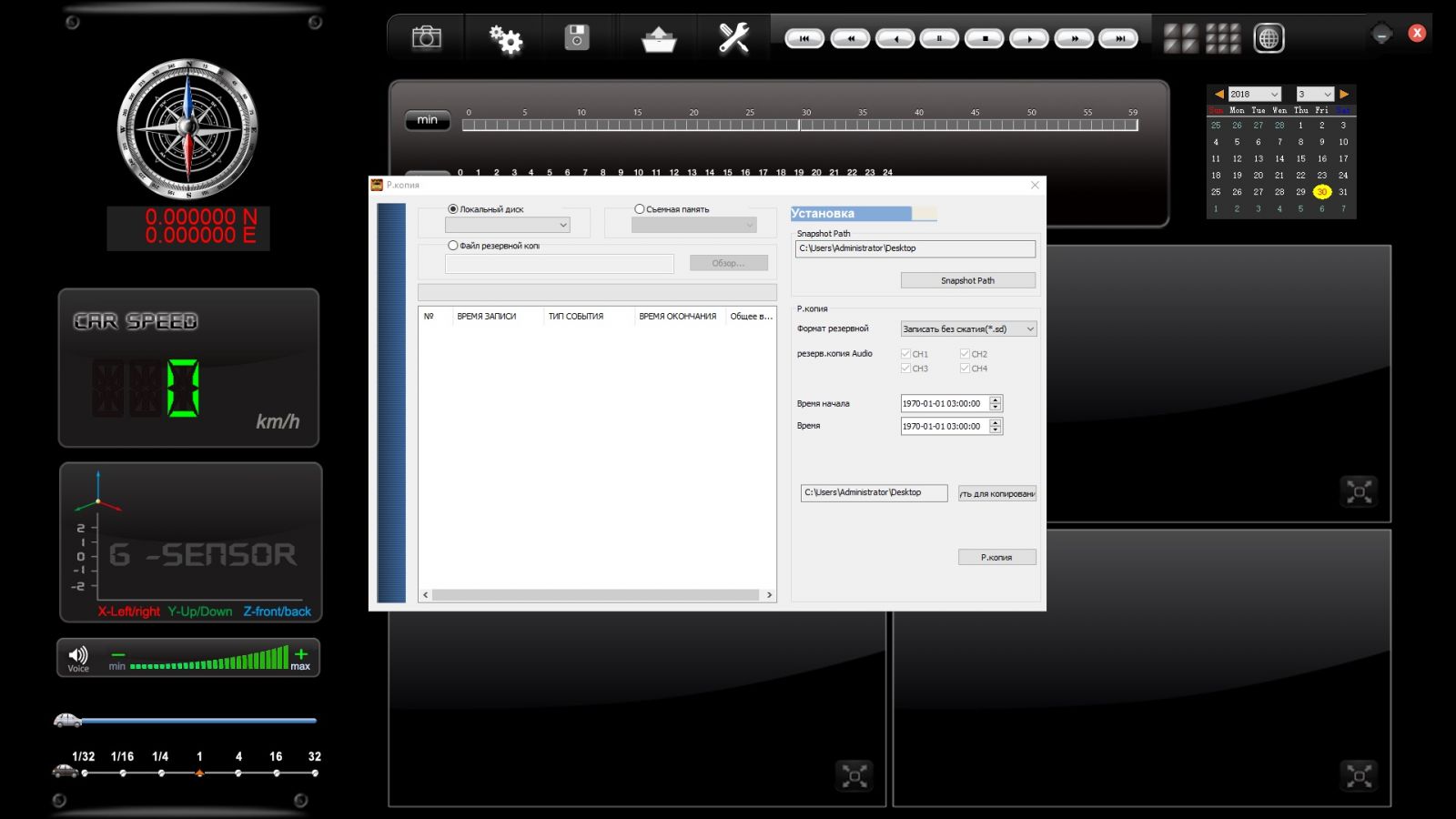The height and width of the screenshot is (819, 1456).
Task: Expand the local disk drive dropdown
Action: click(x=507, y=225)
